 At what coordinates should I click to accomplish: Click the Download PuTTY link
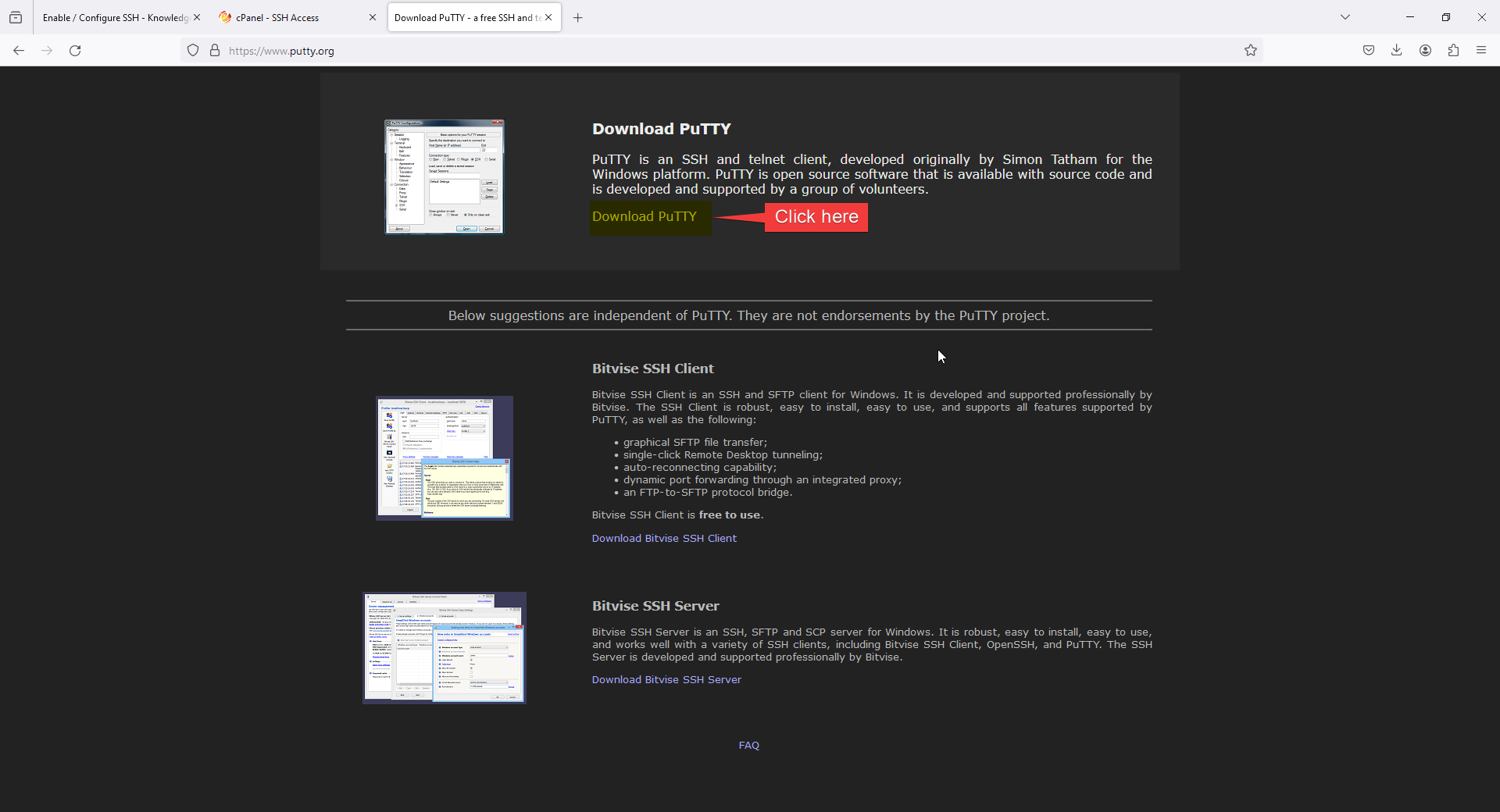click(x=644, y=217)
